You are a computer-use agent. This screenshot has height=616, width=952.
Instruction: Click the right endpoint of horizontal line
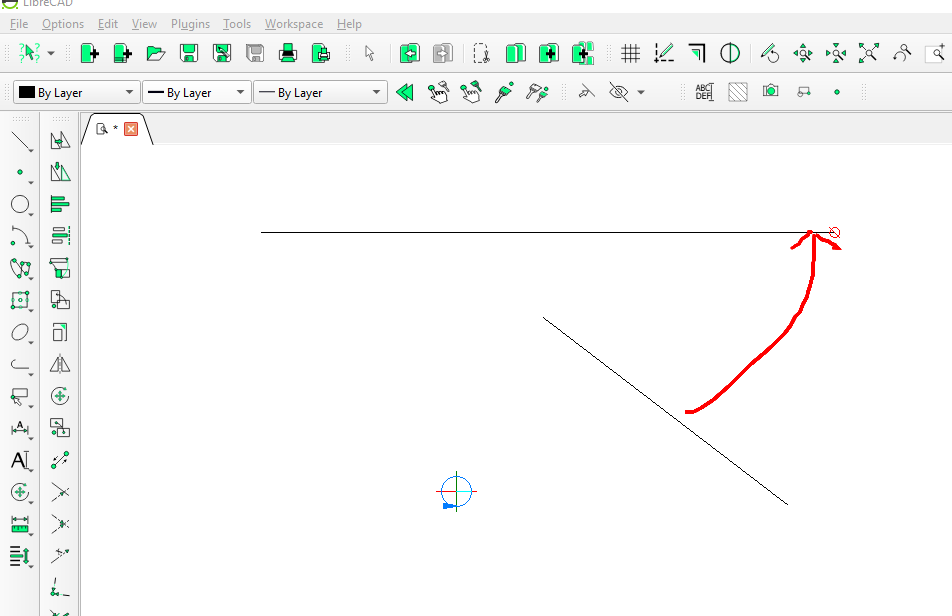[812, 233]
